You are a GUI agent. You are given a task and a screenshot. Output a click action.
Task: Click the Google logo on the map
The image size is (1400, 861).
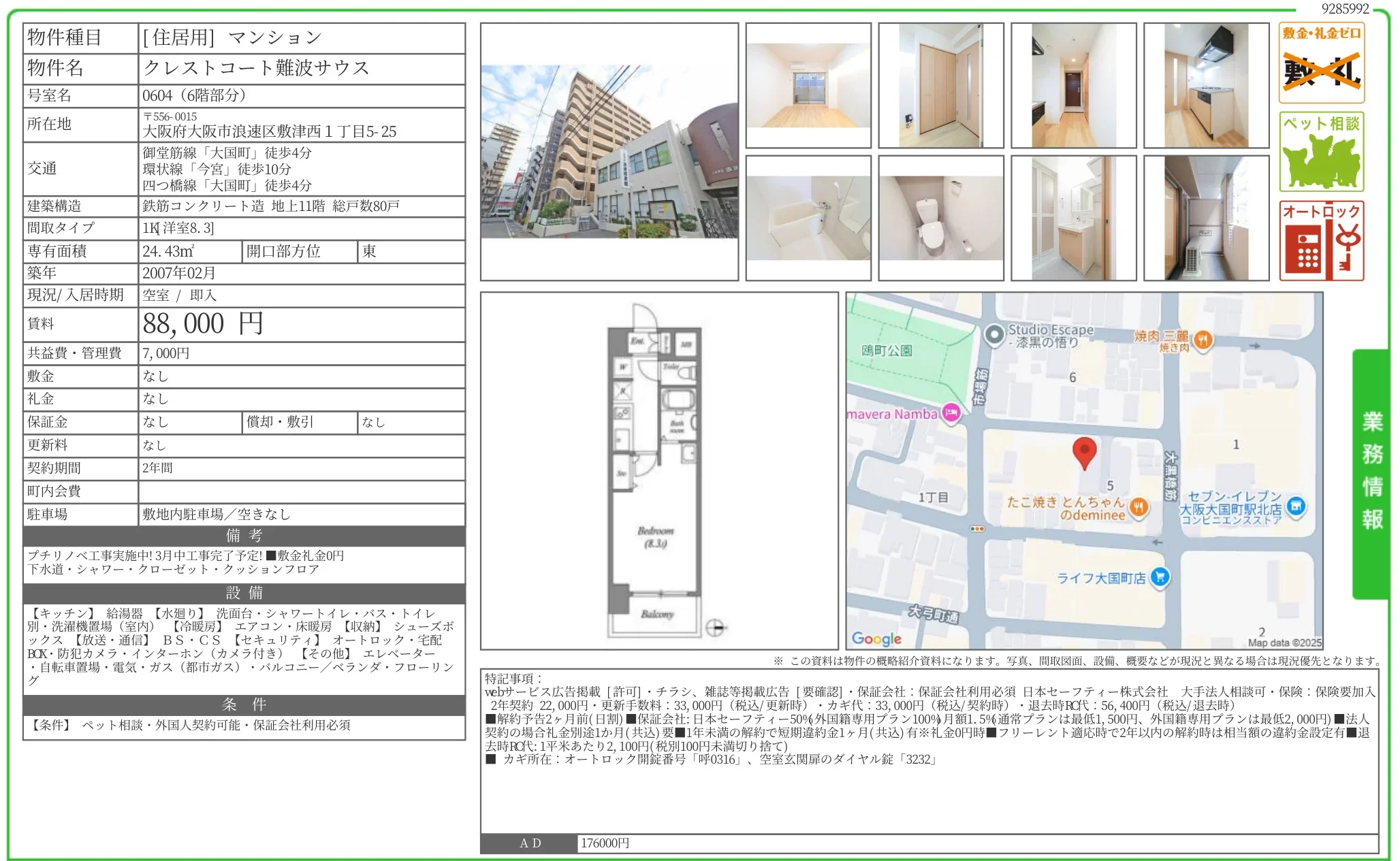click(x=877, y=638)
